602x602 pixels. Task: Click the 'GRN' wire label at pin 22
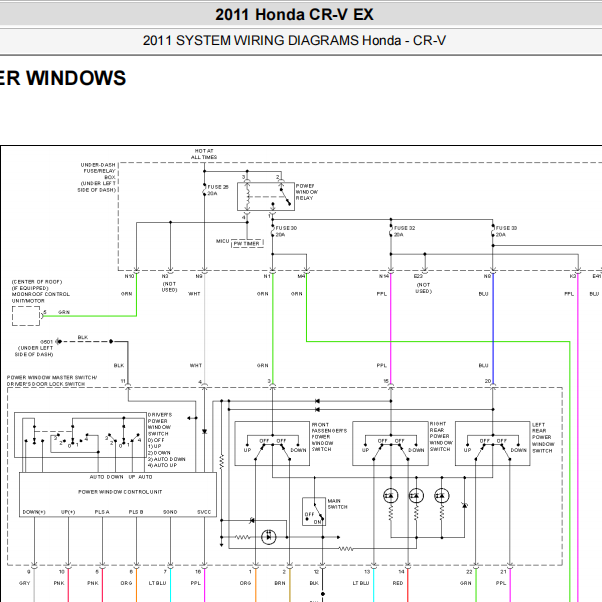[465, 583]
